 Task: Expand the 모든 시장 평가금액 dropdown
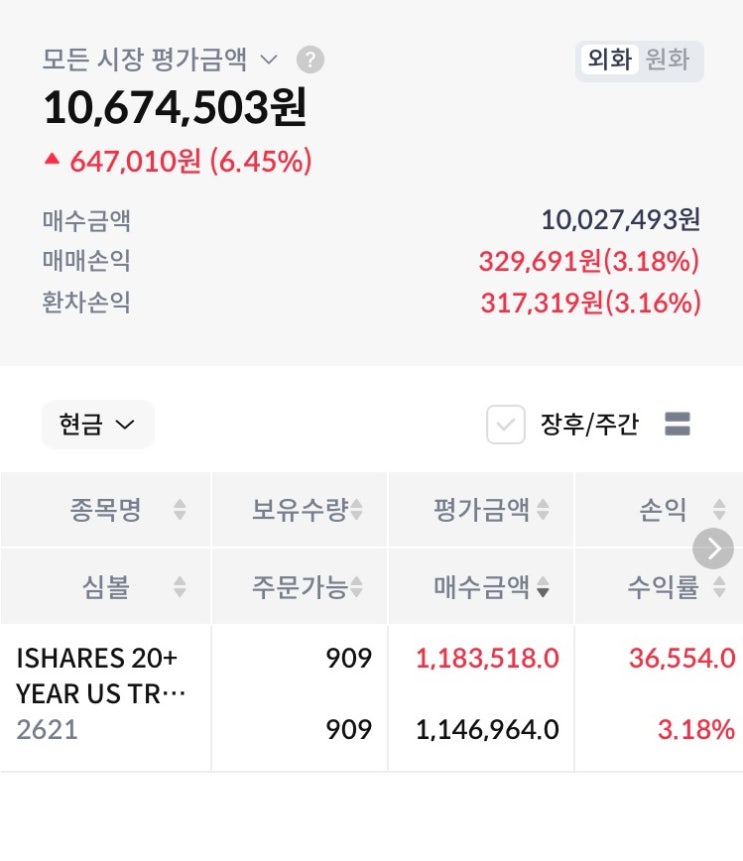point(268,60)
